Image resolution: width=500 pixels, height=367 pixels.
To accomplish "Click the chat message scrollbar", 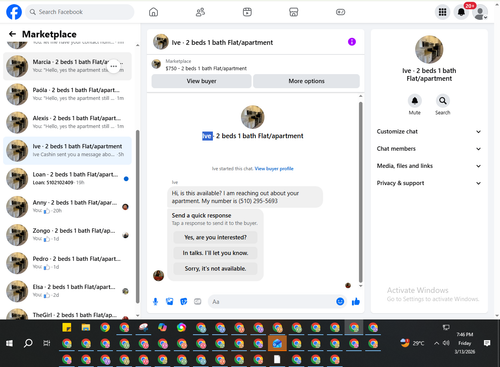I will coord(360,192).
